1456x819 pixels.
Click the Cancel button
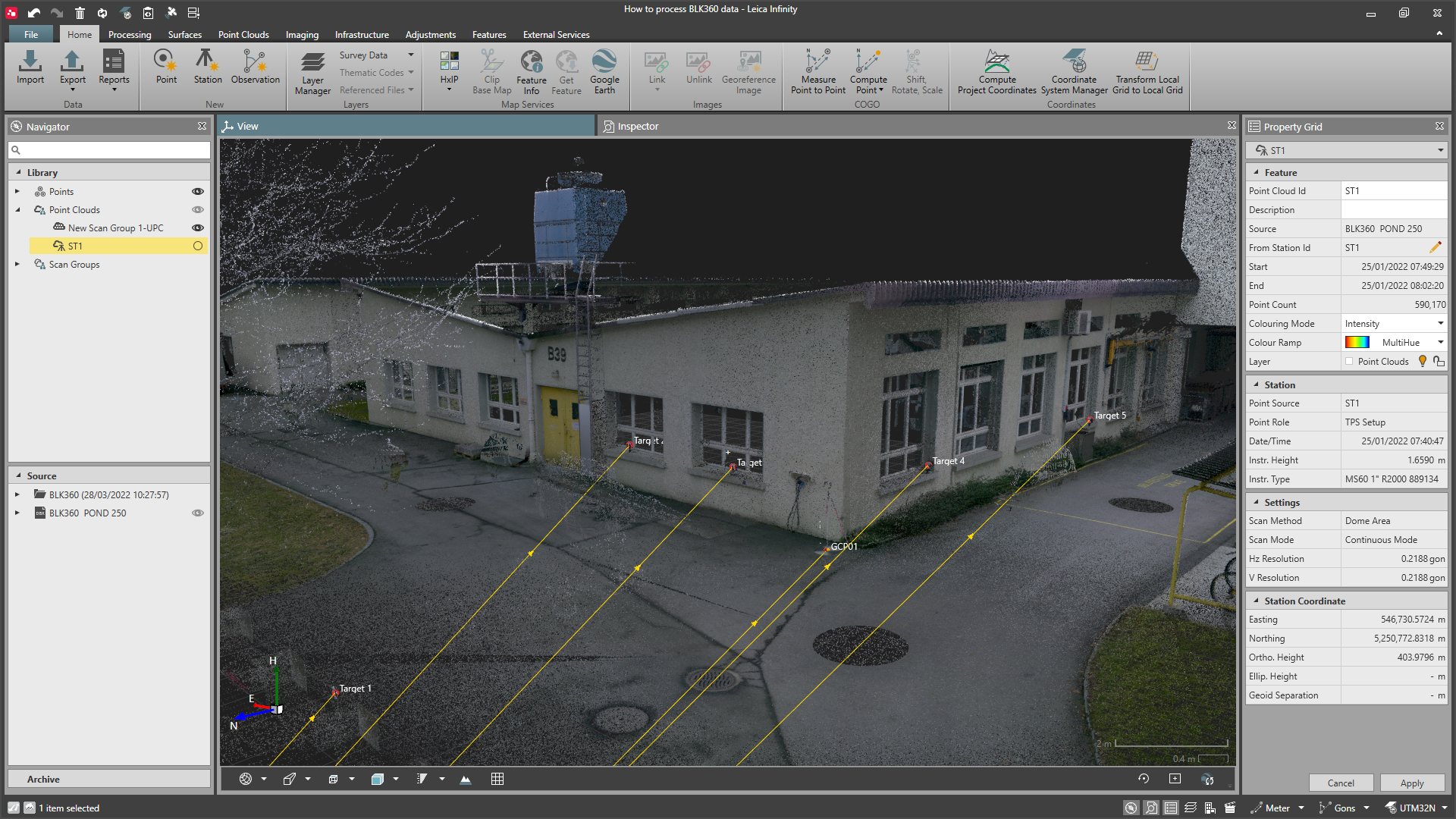pyautogui.click(x=1340, y=783)
